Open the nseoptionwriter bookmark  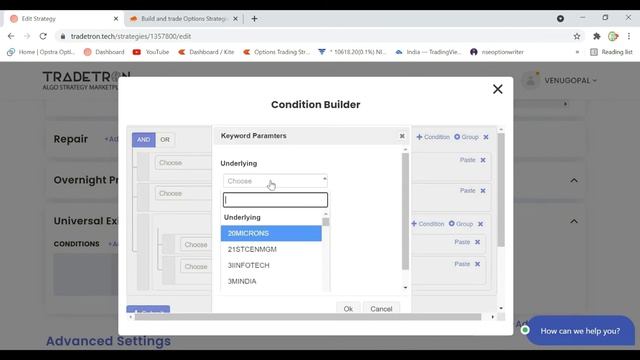pos(497,52)
